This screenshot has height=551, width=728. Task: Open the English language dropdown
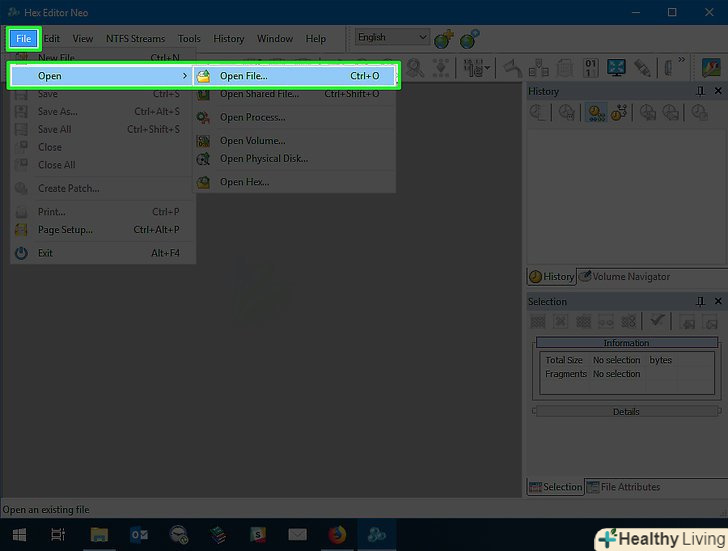click(392, 37)
